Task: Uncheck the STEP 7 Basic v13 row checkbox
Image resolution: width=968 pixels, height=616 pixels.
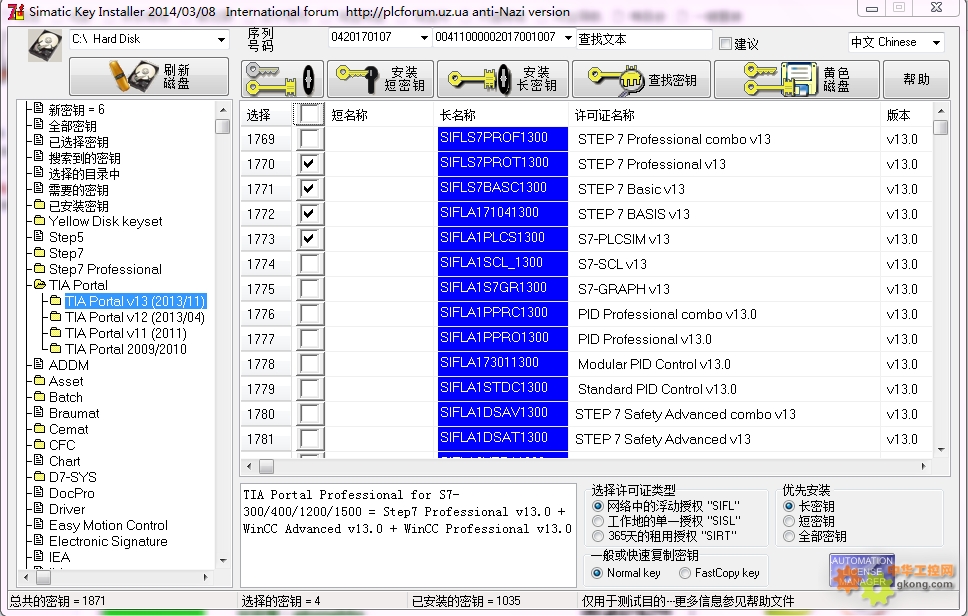Action: pyautogui.click(x=309, y=188)
